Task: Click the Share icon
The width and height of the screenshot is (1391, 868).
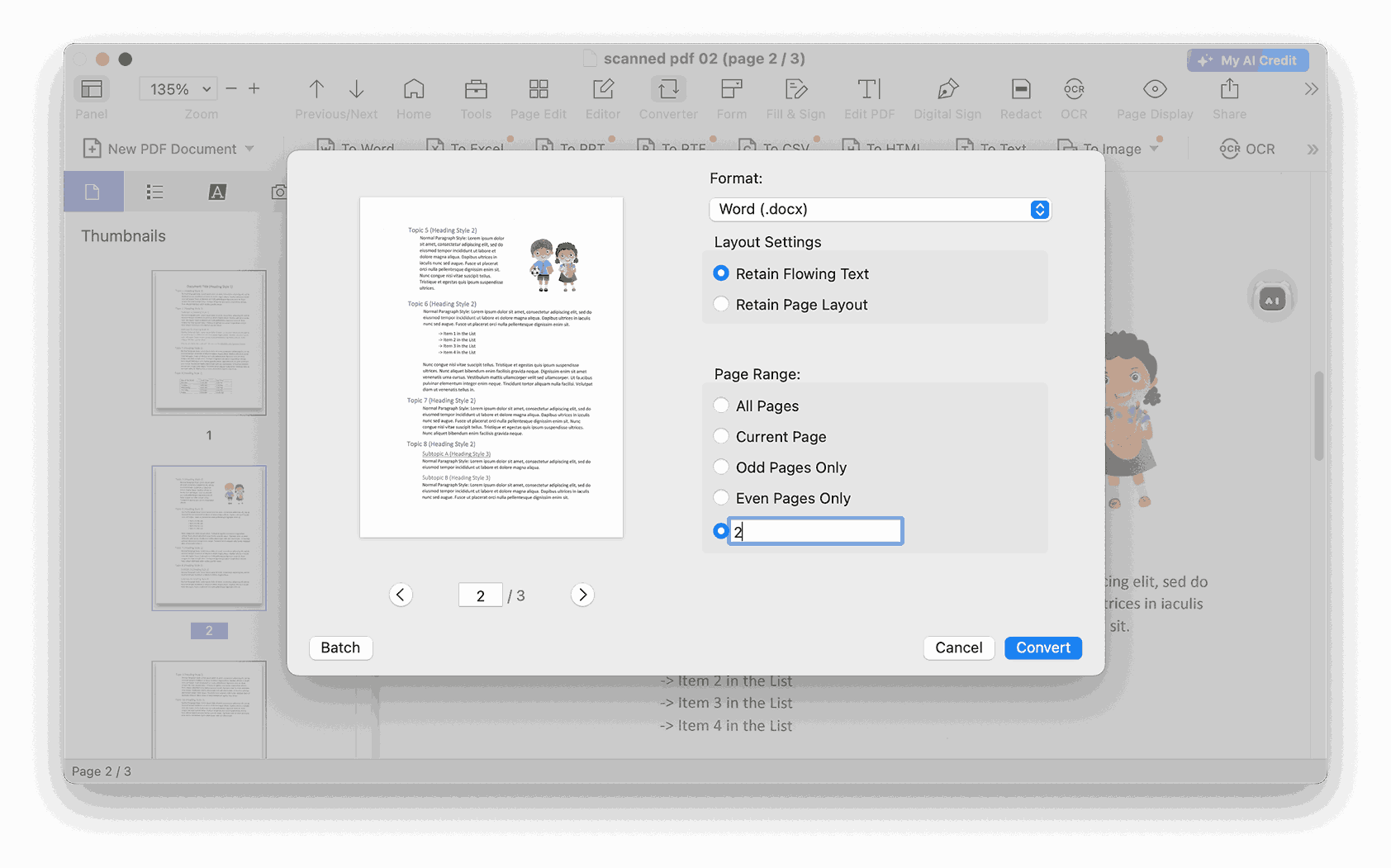Action: click(x=1229, y=88)
